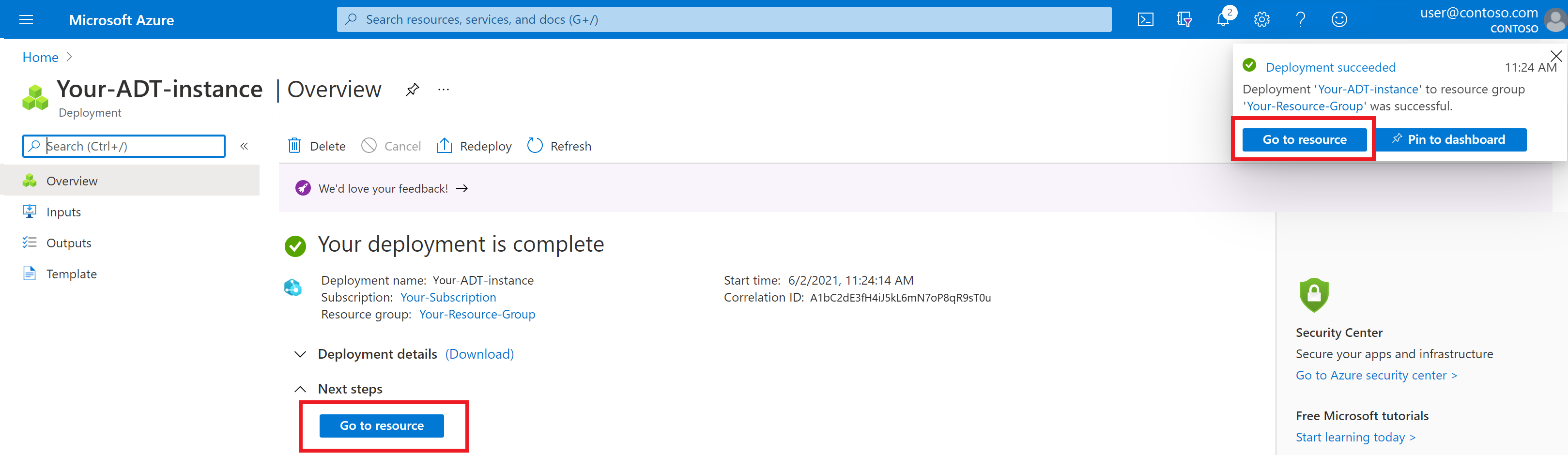Open Cloud Shell from the top bar
Image resolution: width=1568 pixels, height=455 pixels.
click(x=1145, y=20)
